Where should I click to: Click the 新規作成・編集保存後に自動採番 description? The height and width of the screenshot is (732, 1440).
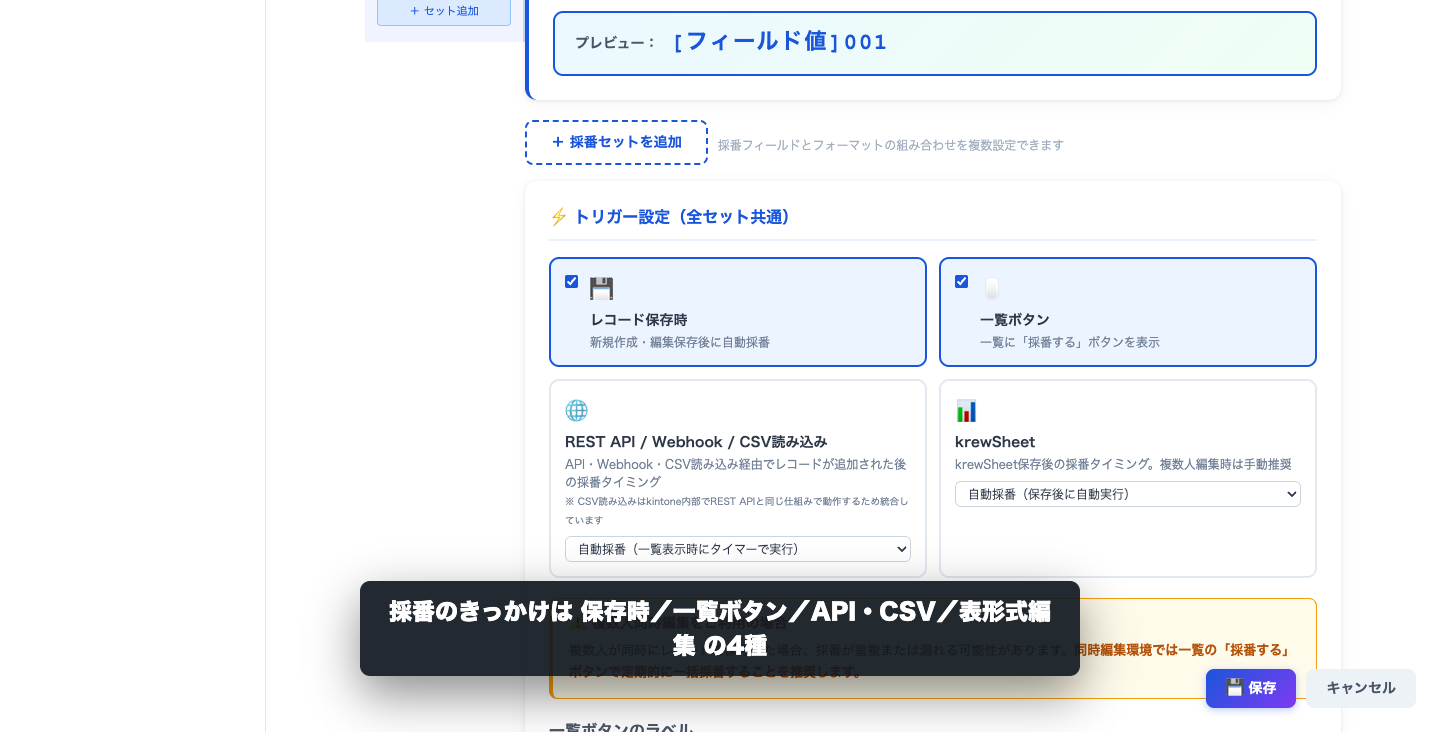680,342
